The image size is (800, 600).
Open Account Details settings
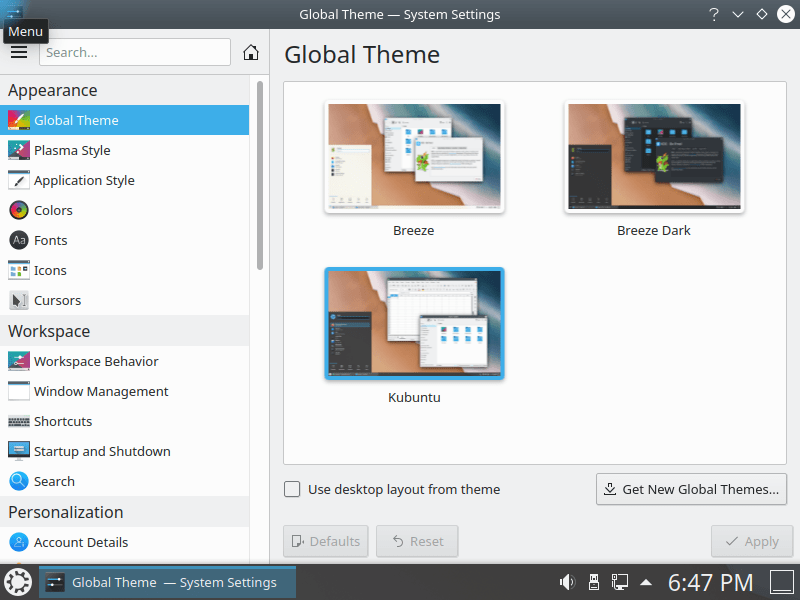point(124,542)
